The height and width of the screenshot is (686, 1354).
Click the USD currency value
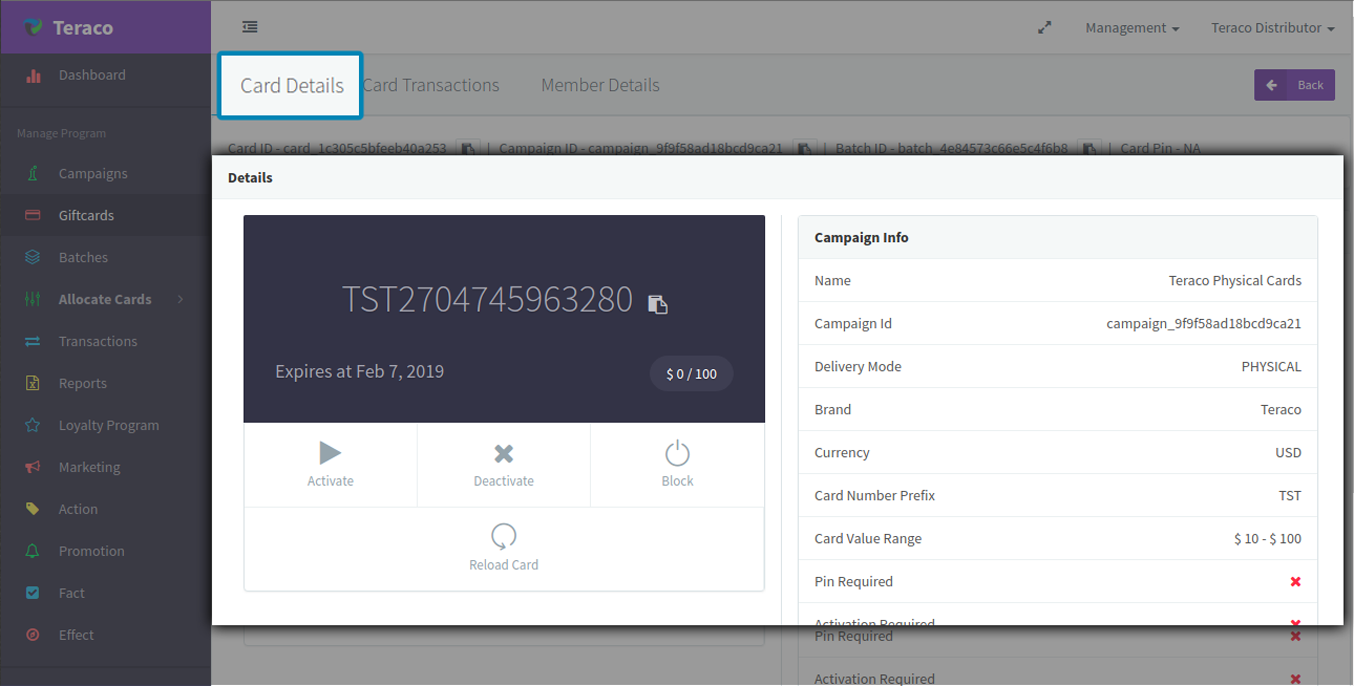1288,452
